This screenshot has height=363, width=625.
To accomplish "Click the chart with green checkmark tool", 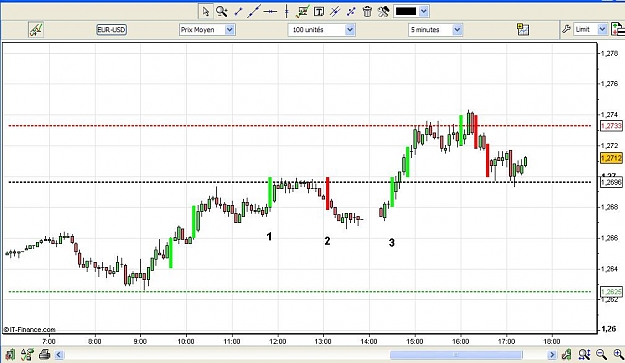I will tap(303, 12).
